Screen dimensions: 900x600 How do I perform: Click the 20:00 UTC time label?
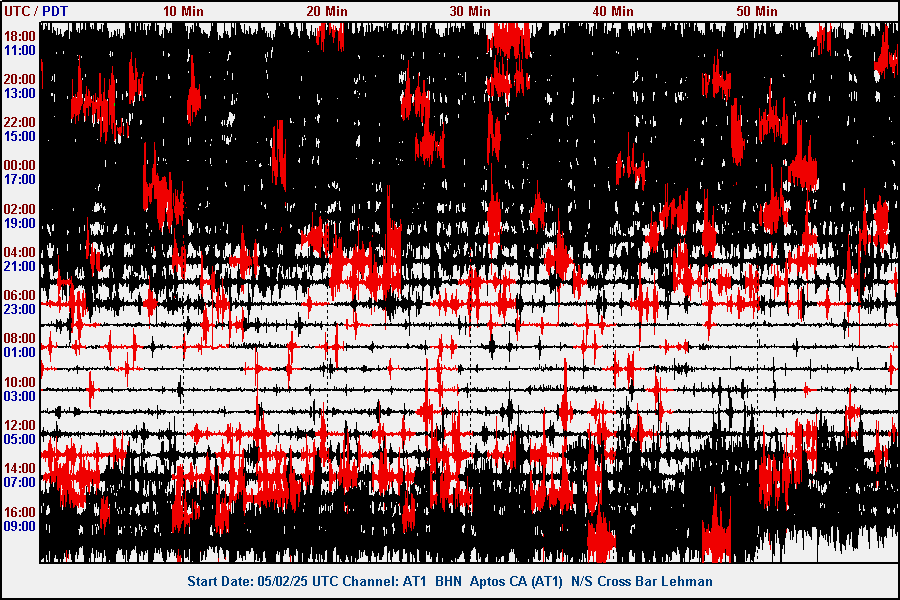pyautogui.click(x=20, y=79)
